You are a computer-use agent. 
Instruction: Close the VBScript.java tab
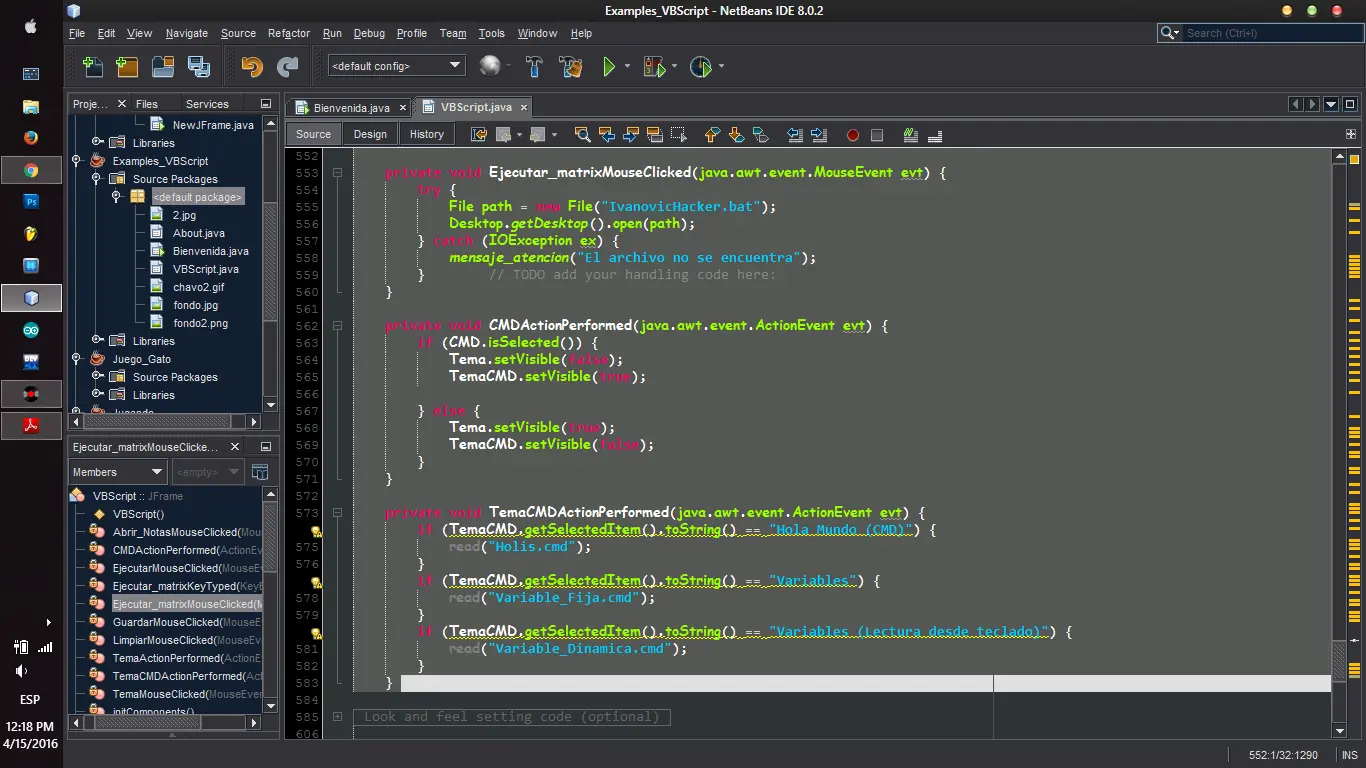pos(523,107)
